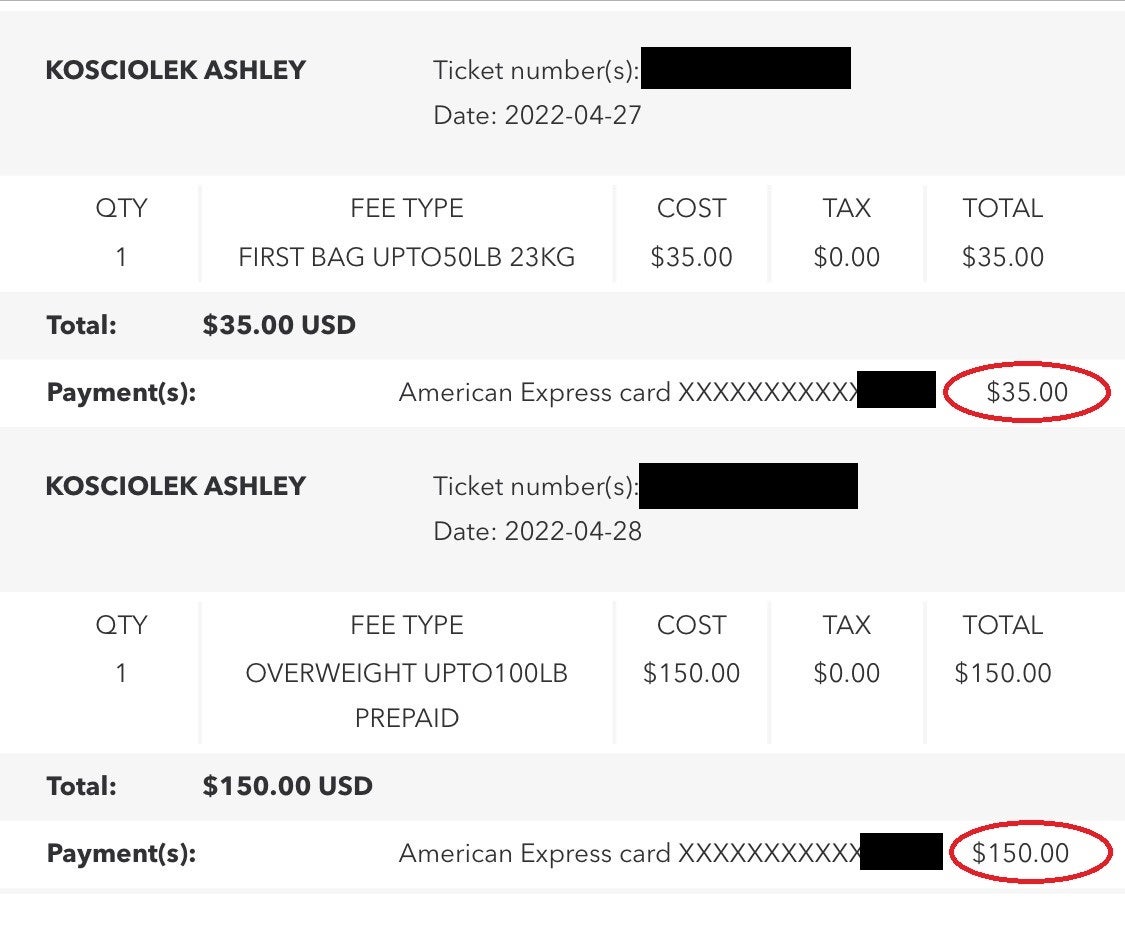Click FIRST BAG UPTO50LB 23KG fee type

click(407, 257)
